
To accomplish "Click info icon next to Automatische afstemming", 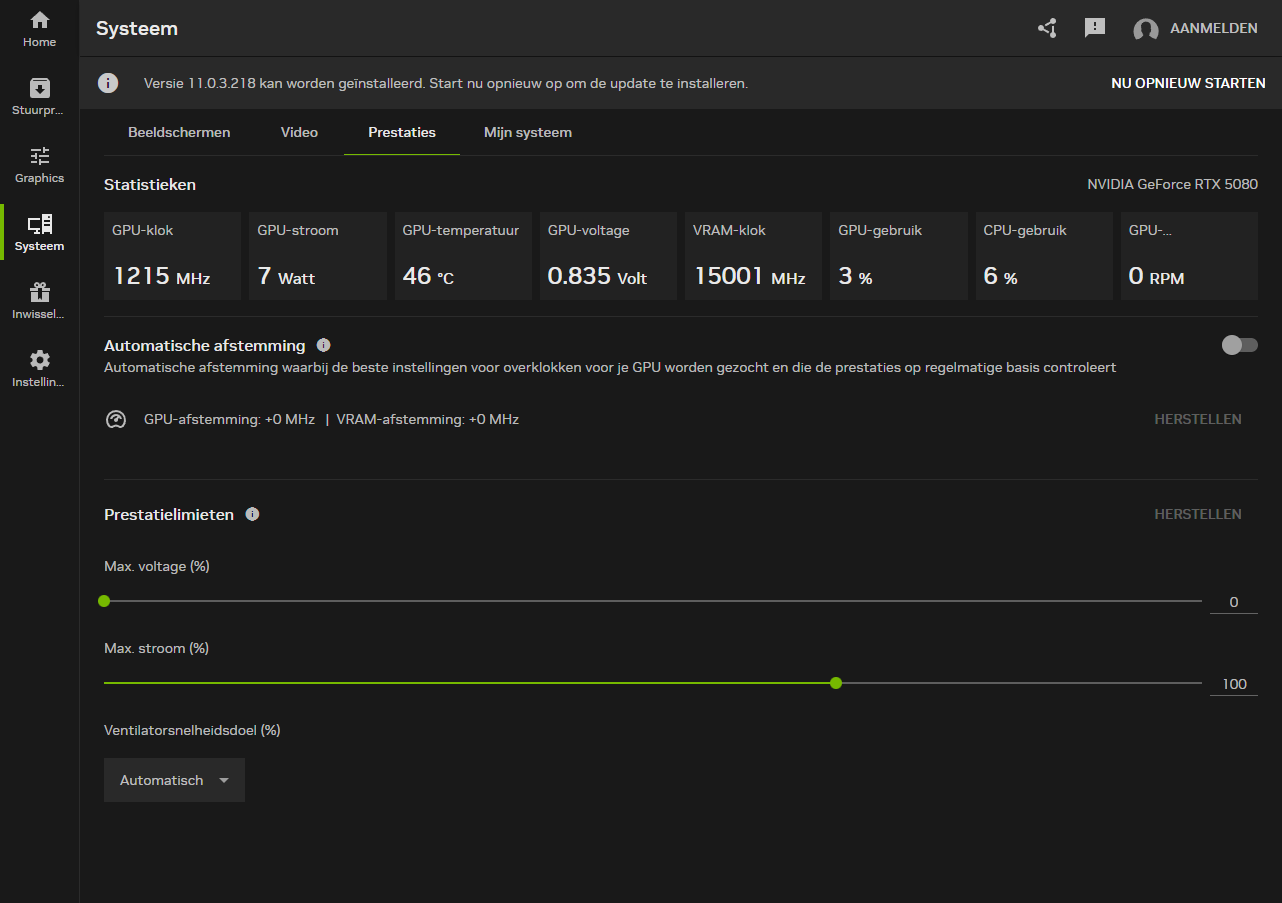I will pyautogui.click(x=323, y=345).
